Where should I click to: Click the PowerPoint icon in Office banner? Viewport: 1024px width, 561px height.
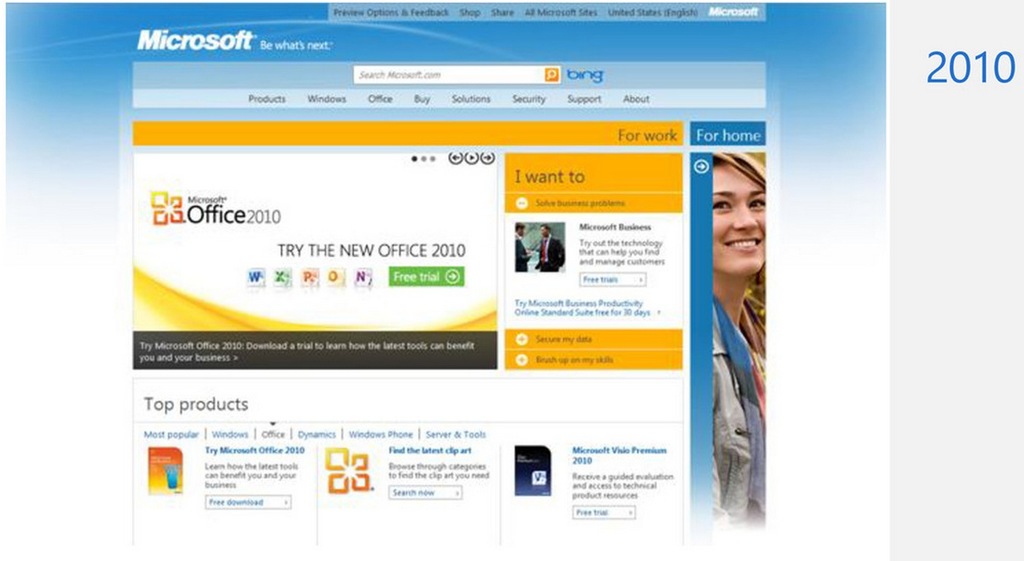pyautogui.click(x=310, y=278)
